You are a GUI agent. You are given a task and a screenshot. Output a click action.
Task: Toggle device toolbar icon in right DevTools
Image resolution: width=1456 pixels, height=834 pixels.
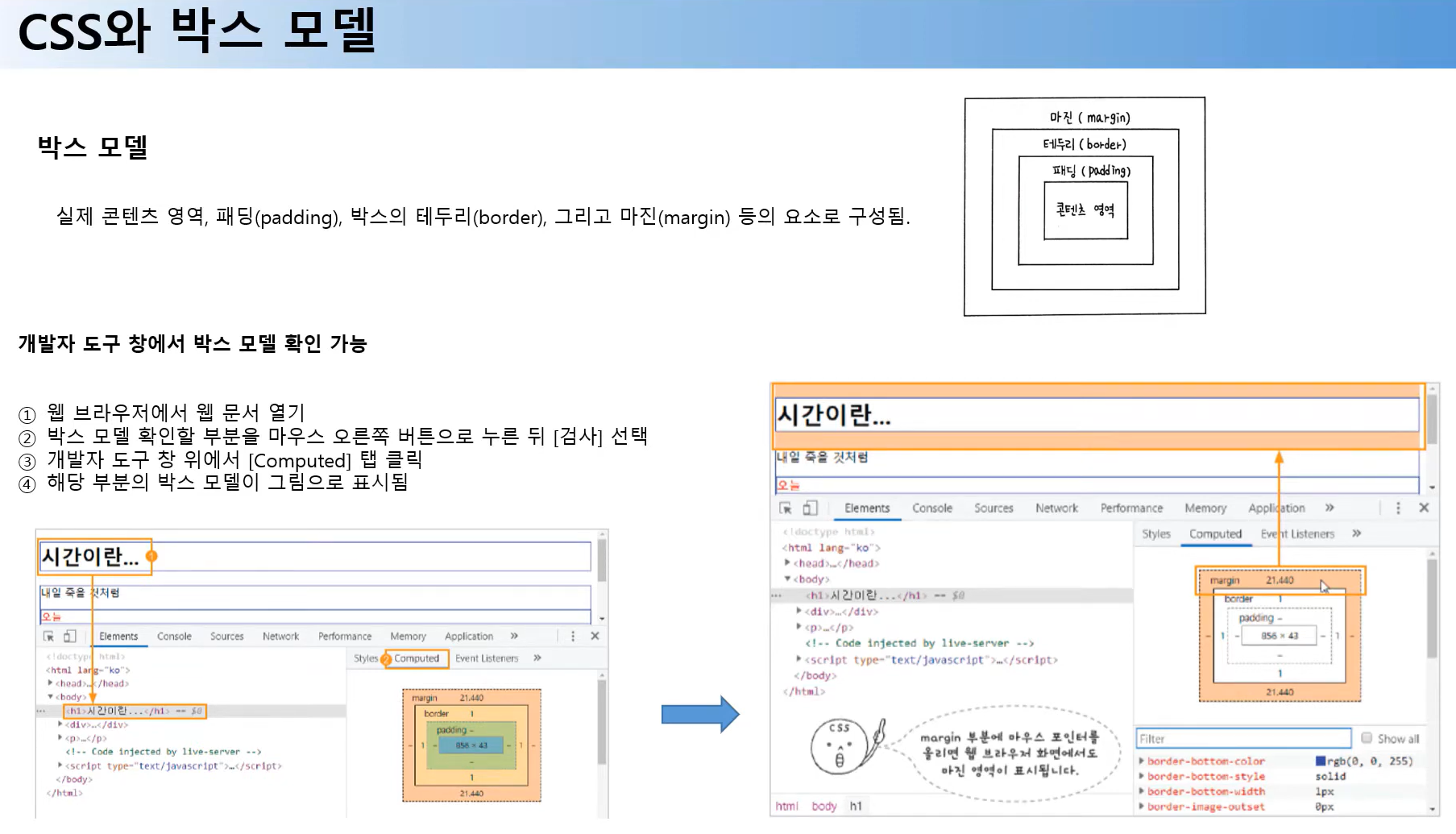pyautogui.click(x=810, y=508)
